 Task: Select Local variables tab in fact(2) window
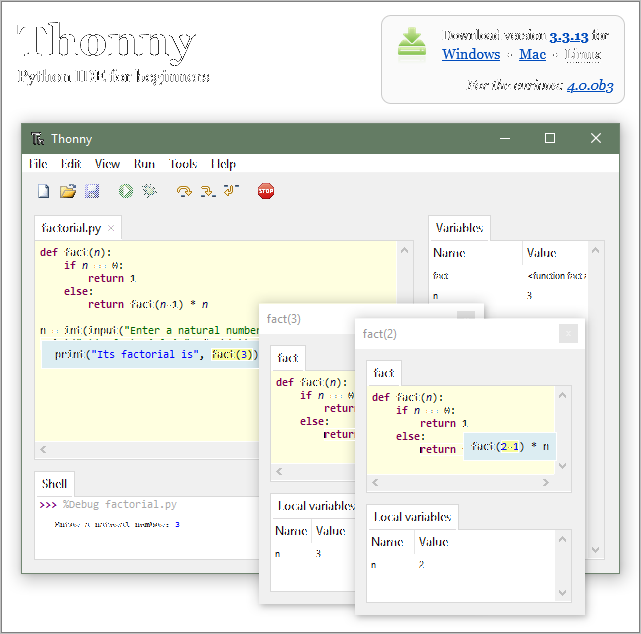pos(412,517)
